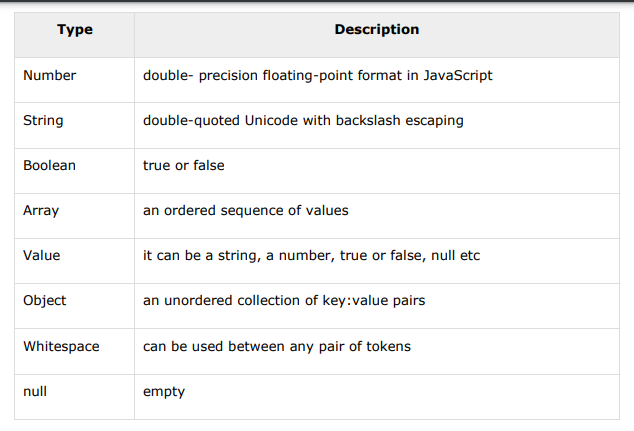The width and height of the screenshot is (634, 431).
Task: Click the 'empty' description cell
Action: [164, 391]
